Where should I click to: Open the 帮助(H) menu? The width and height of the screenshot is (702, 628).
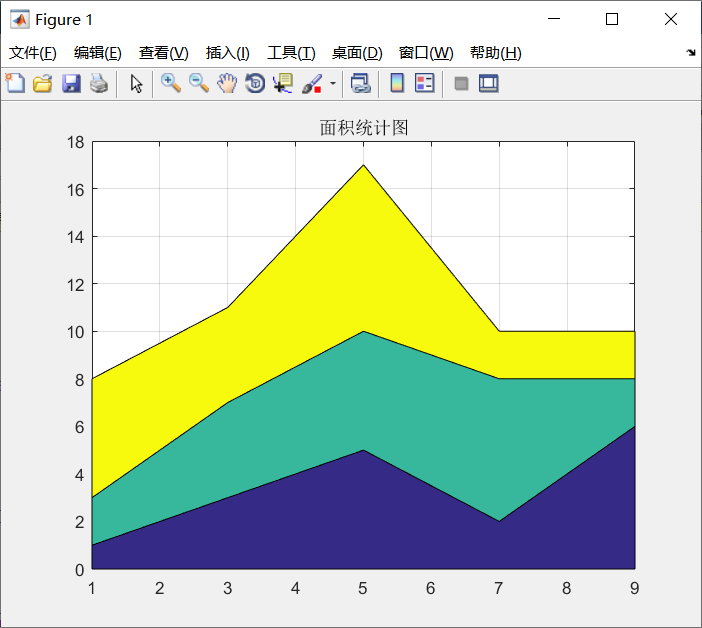(x=496, y=53)
